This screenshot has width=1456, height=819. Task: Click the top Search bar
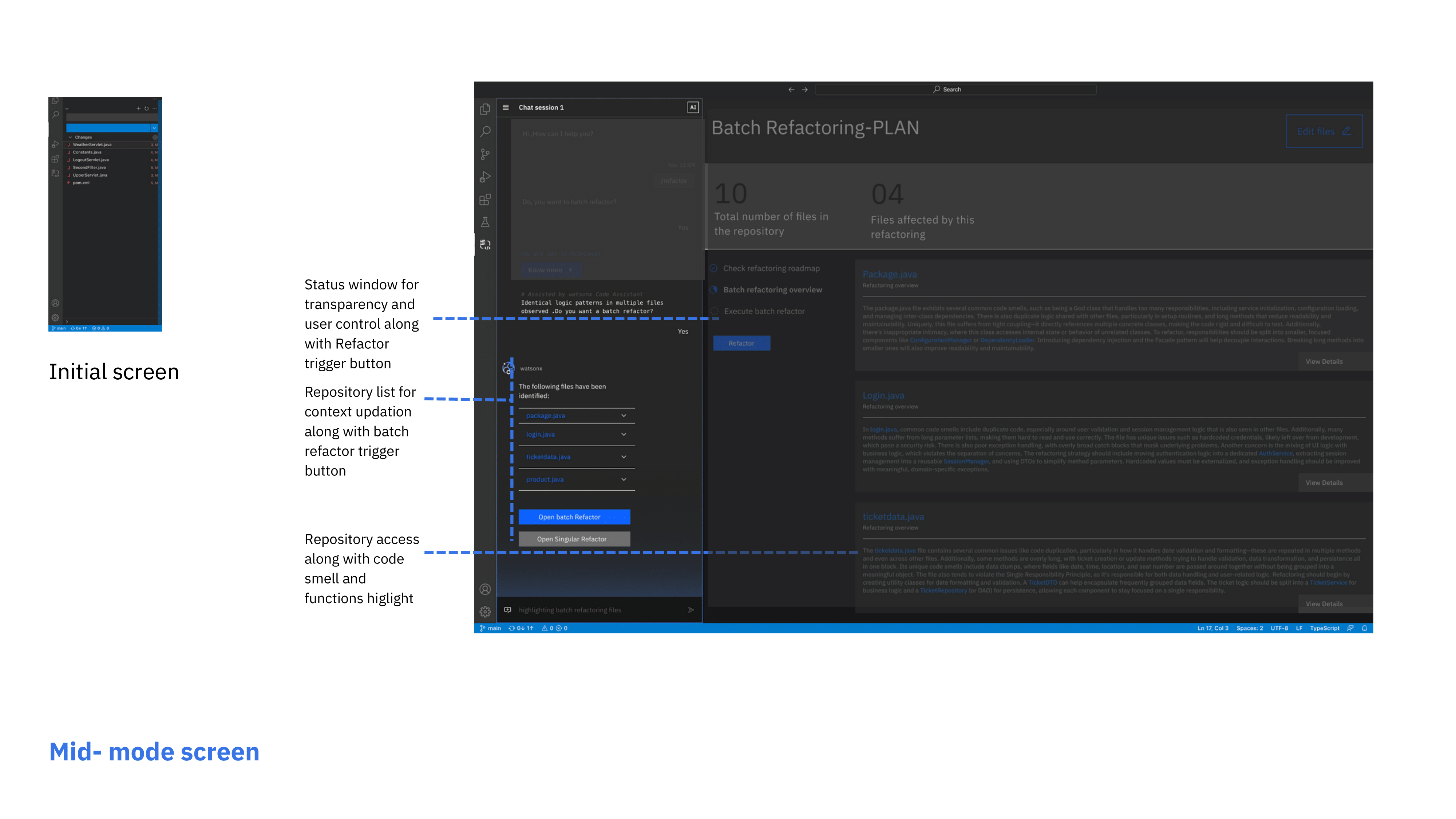[955, 89]
